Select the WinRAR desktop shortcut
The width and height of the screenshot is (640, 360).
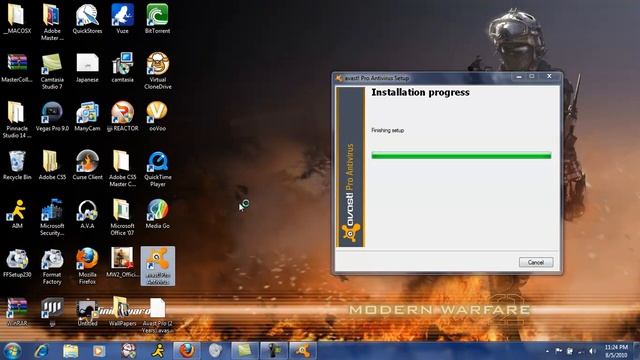point(17,311)
